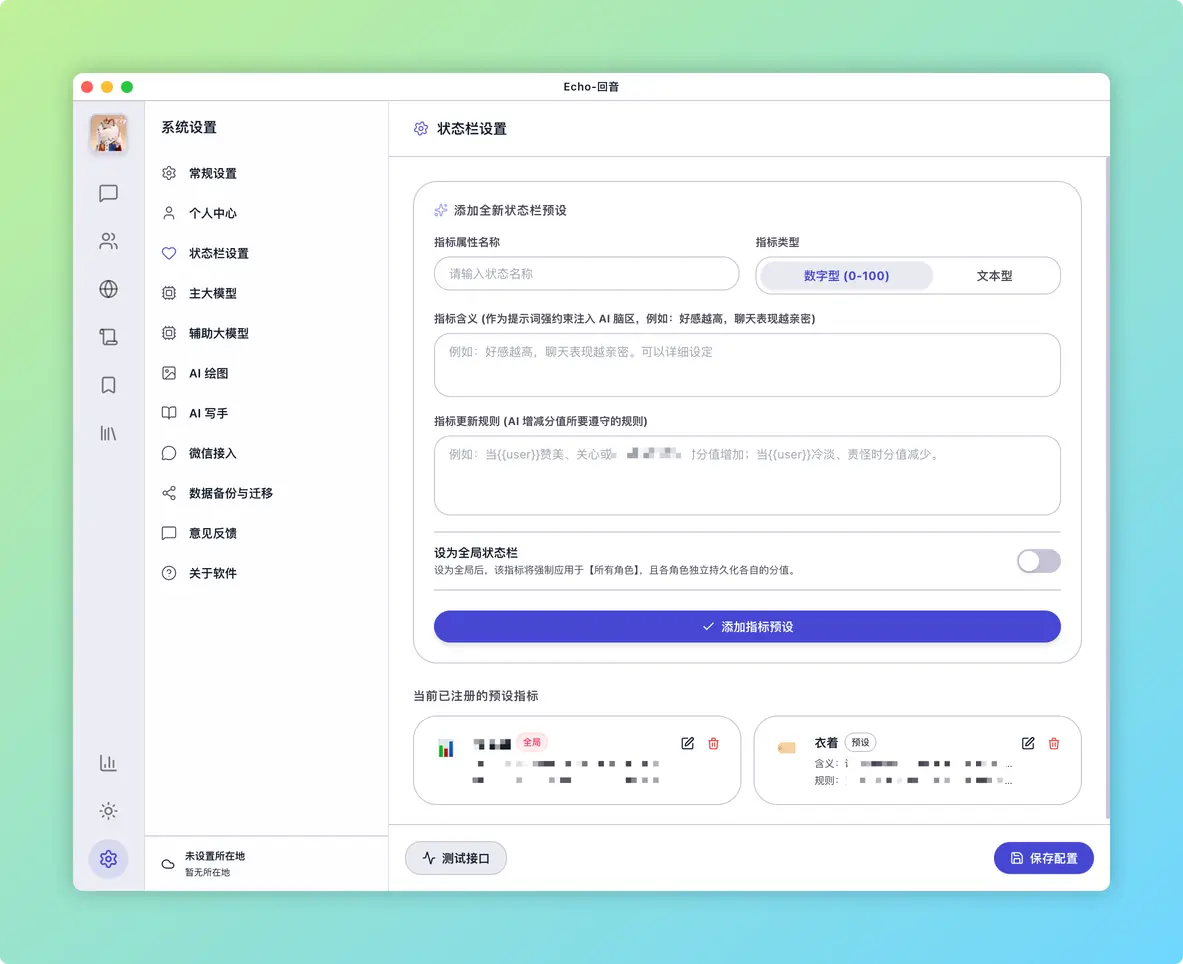The image size is (1183, 964).
Task: Click the 保存配置 button
Action: (1043, 858)
